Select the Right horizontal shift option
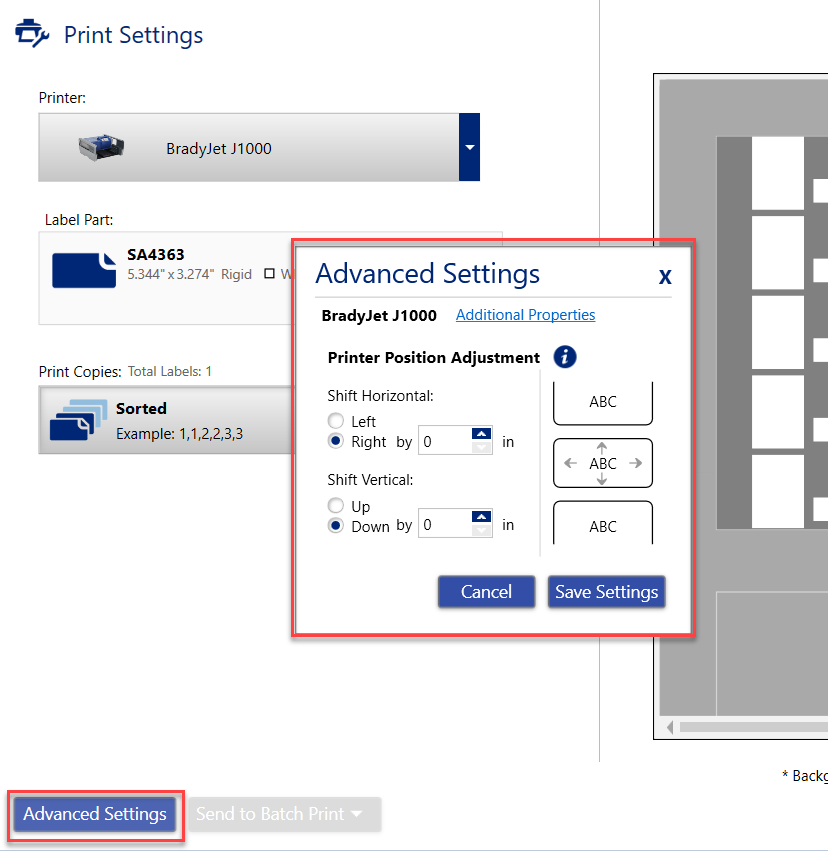828x851 pixels. [336, 441]
